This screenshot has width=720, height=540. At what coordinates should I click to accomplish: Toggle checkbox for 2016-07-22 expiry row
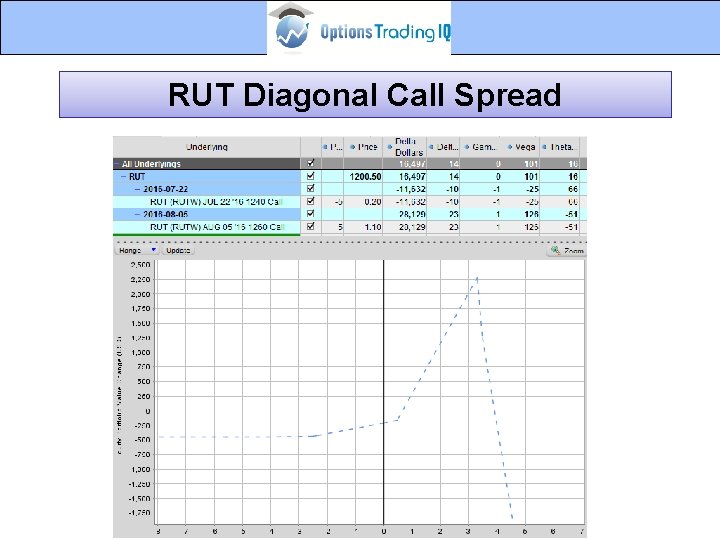[311, 188]
